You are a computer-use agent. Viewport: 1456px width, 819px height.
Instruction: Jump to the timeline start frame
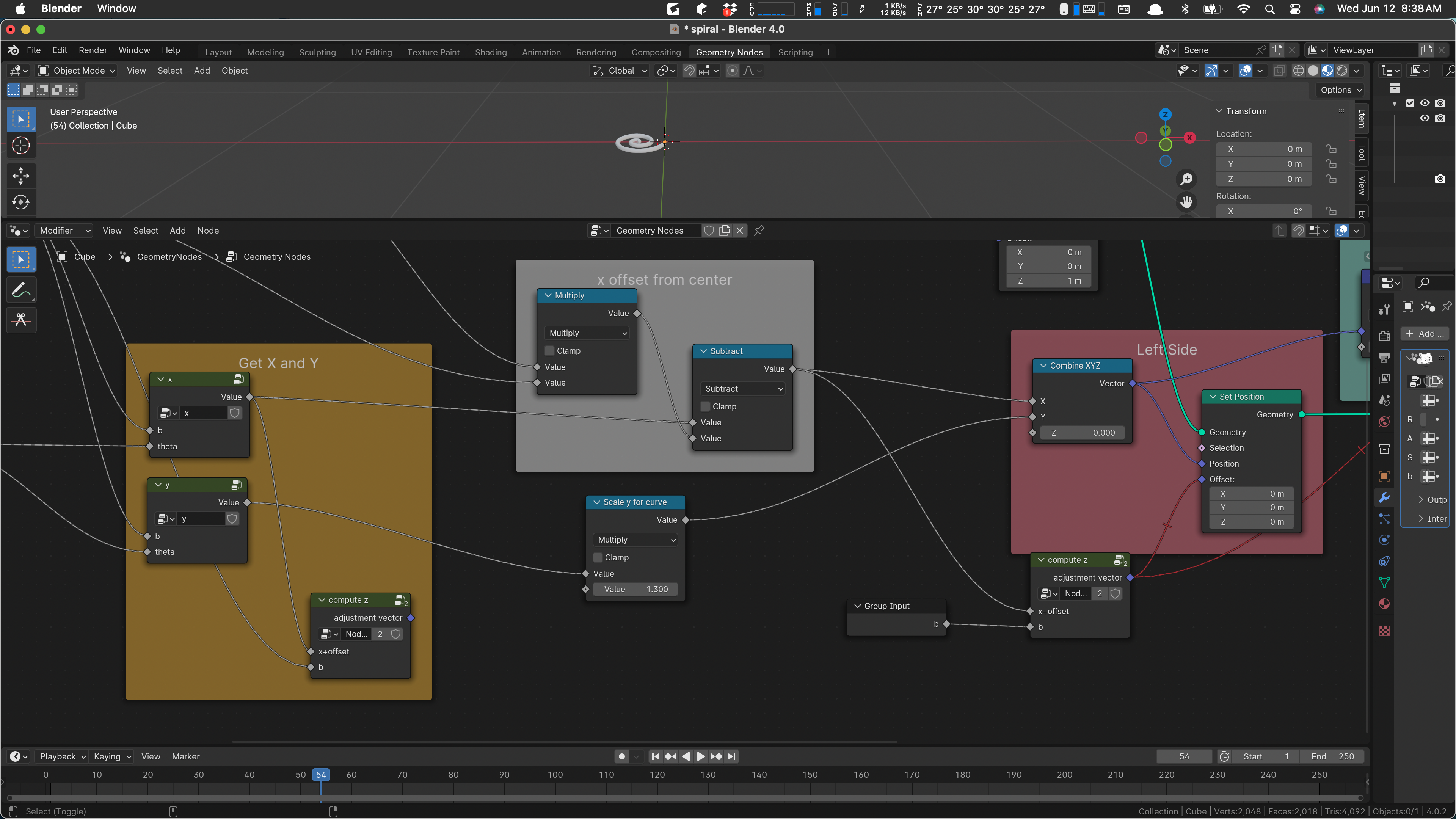pyautogui.click(x=655, y=756)
